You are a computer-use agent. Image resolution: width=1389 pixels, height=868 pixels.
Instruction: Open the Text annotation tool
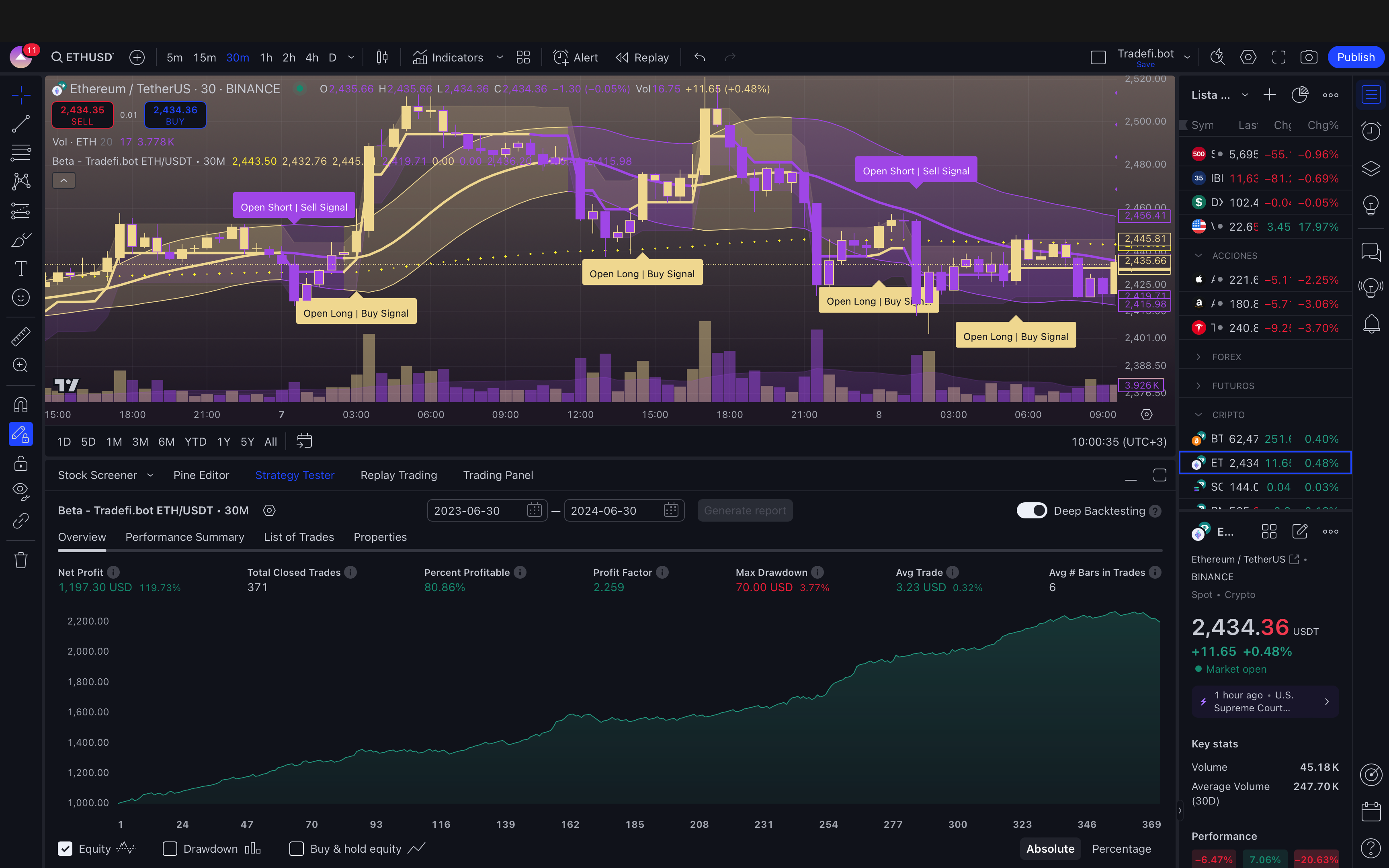point(21,269)
